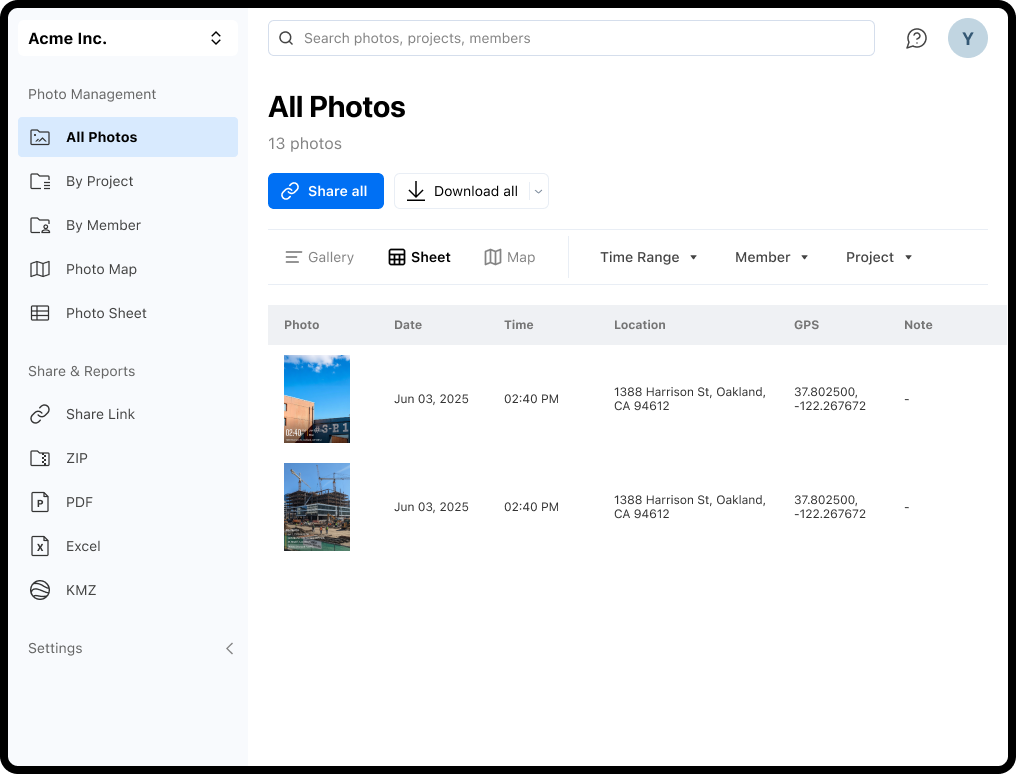The height and width of the screenshot is (774, 1016).
Task: Switch to the Map view tab
Action: coord(509,258)
